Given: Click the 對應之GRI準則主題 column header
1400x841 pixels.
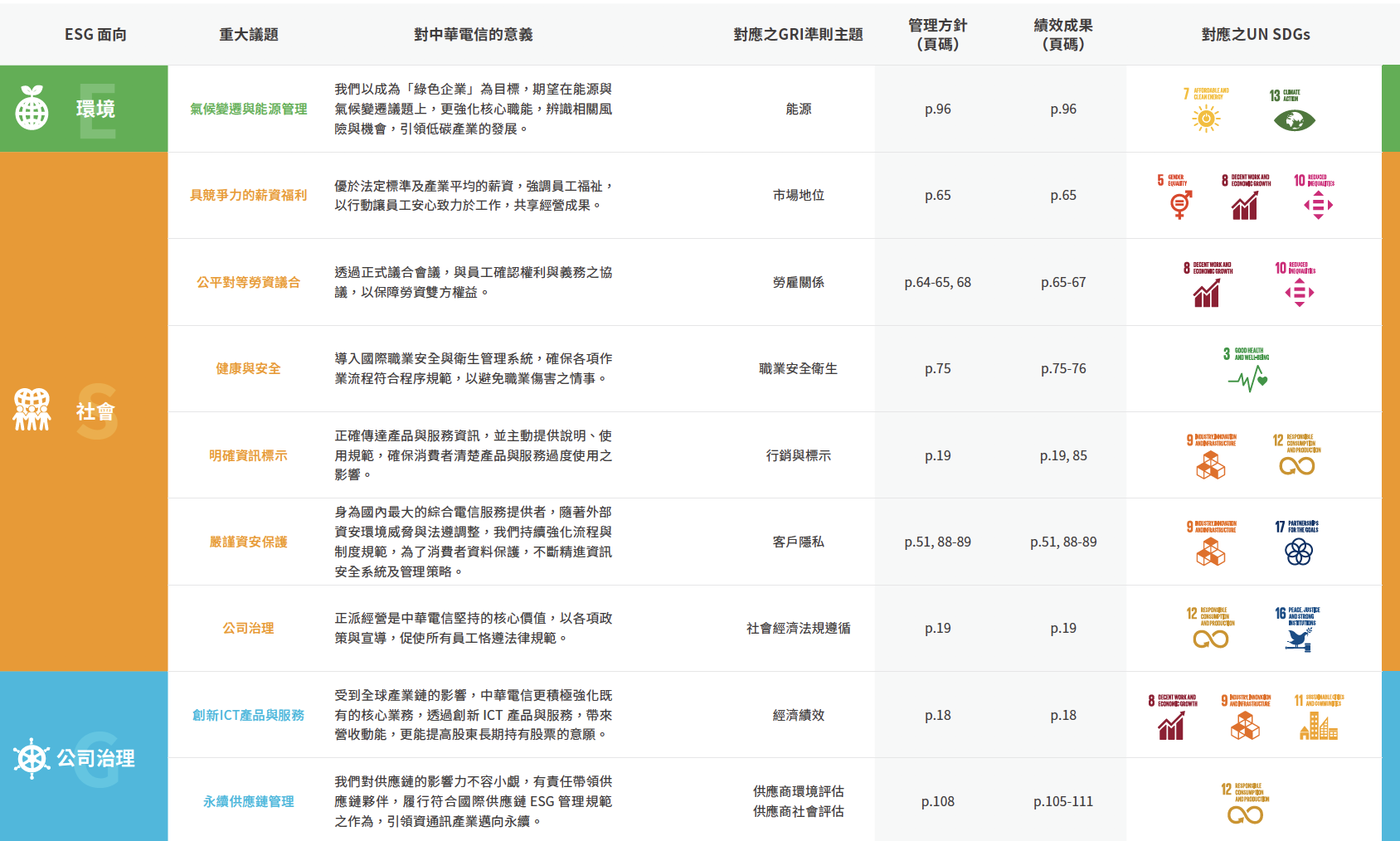Looking at the screenshot, I should tap(799, 34).
